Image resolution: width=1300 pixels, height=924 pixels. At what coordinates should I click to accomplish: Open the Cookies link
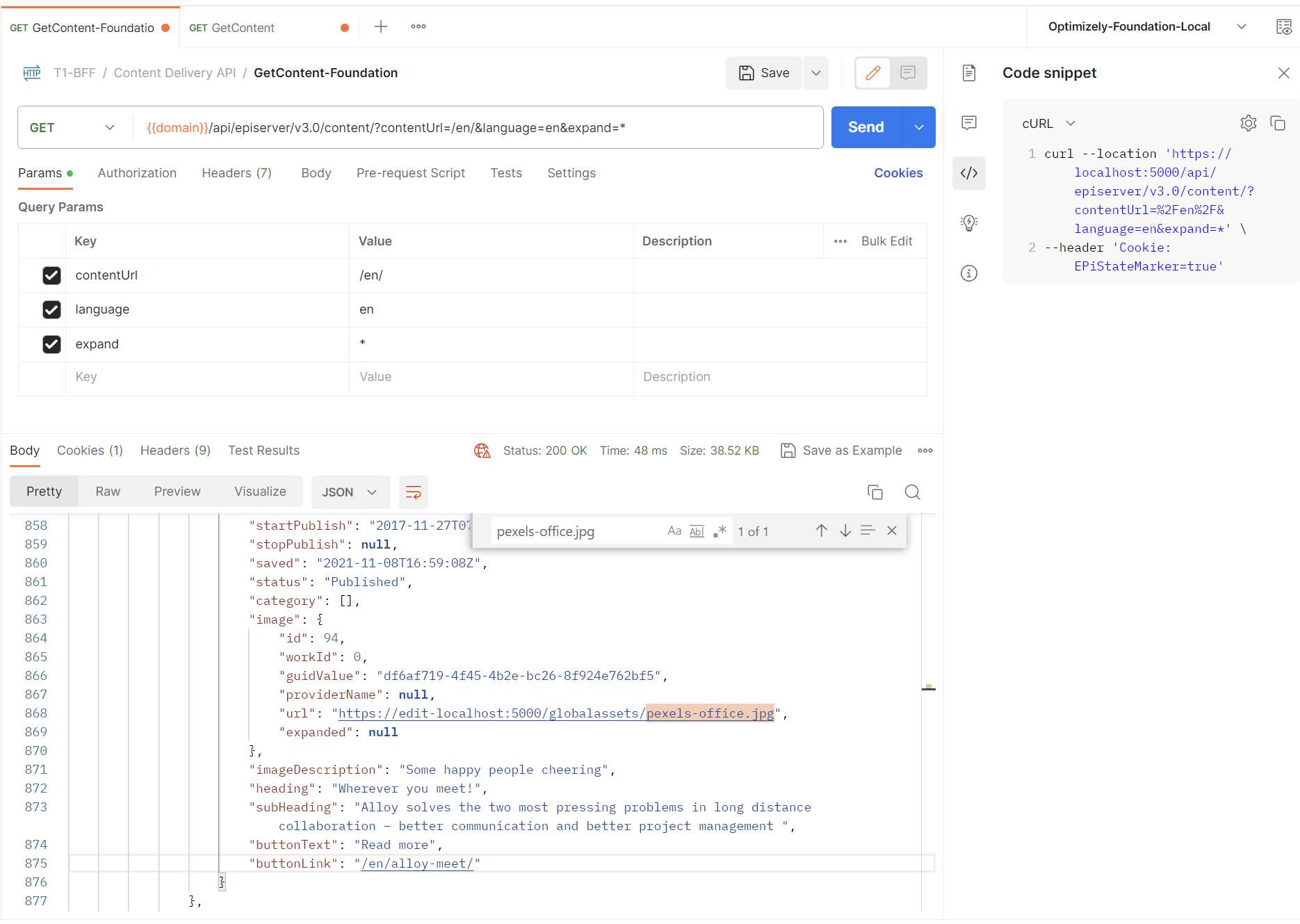[898, 173]
